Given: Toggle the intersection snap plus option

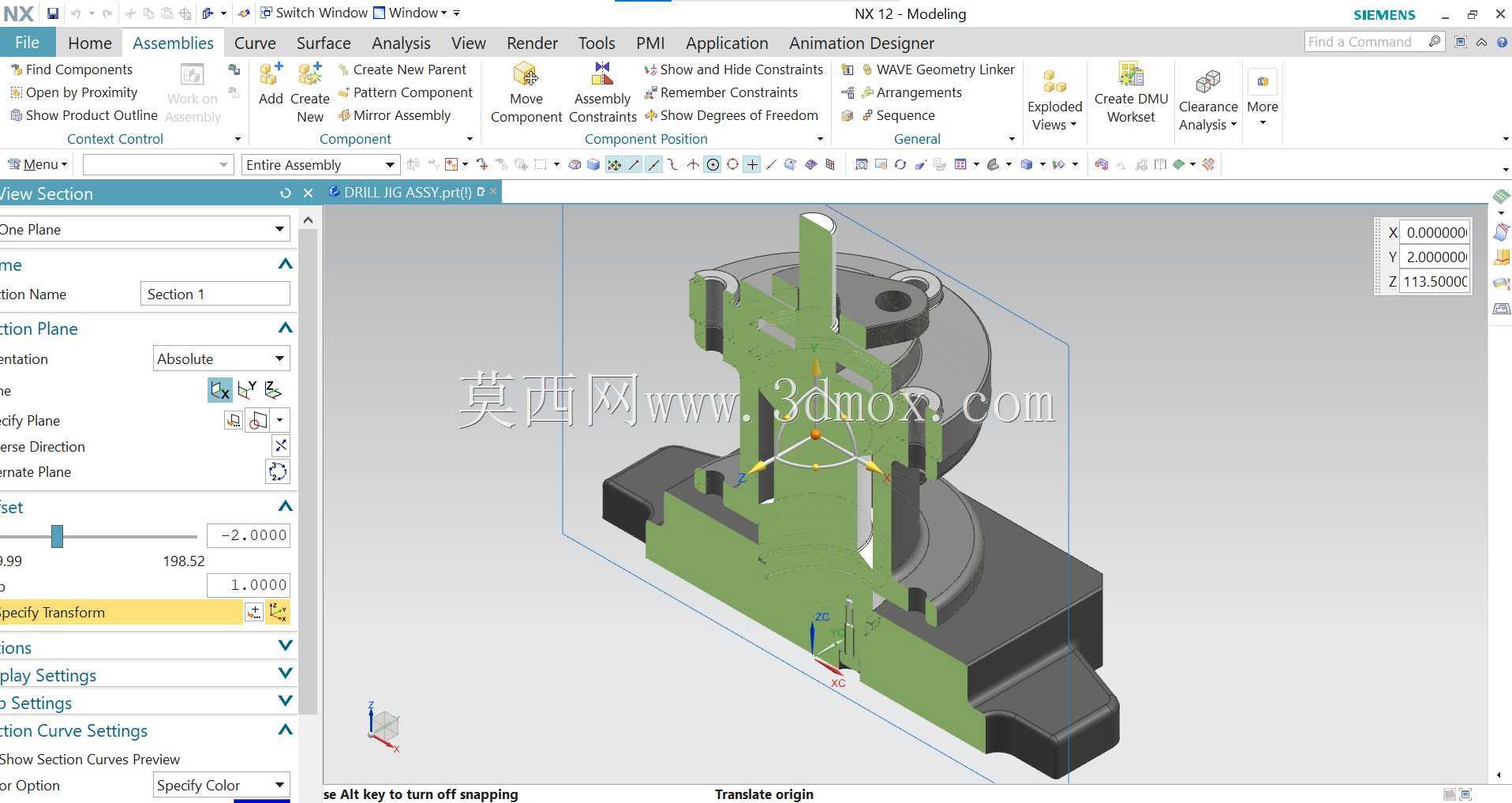Looking at the screenshot, I should [752, 164].
